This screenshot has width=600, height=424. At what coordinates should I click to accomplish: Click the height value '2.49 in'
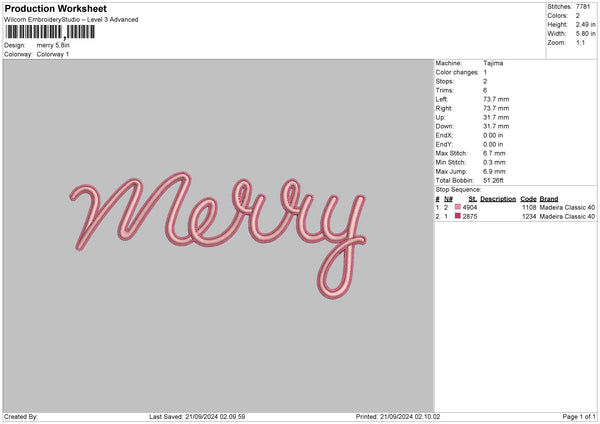pos(585,24)
